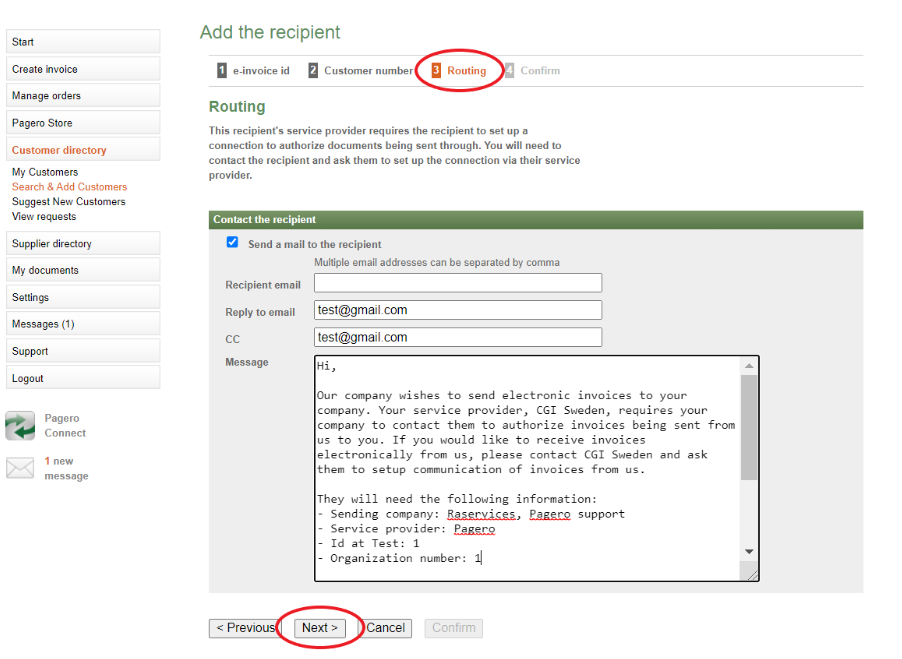Click the message box scroll down arrow

click(749, 552)
